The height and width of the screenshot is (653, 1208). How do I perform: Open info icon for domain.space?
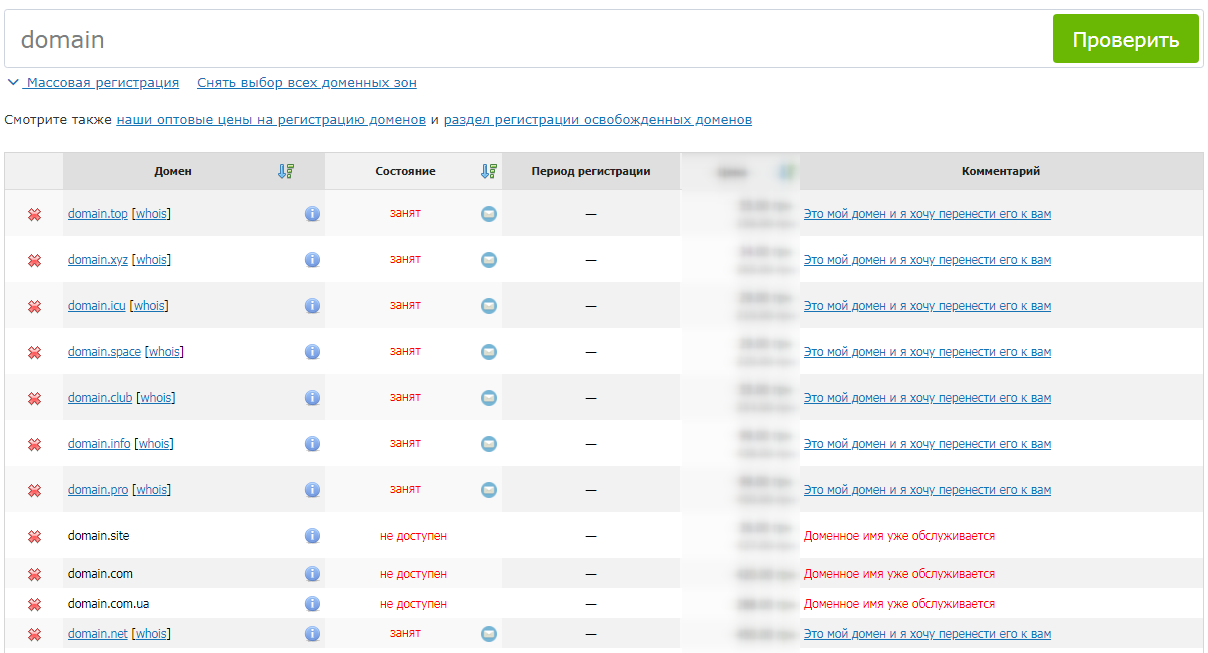[312, 352]
